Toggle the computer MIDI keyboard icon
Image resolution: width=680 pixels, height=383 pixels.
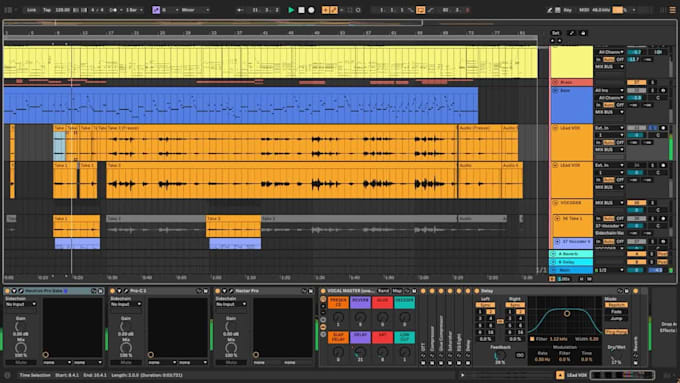[558, 10]
